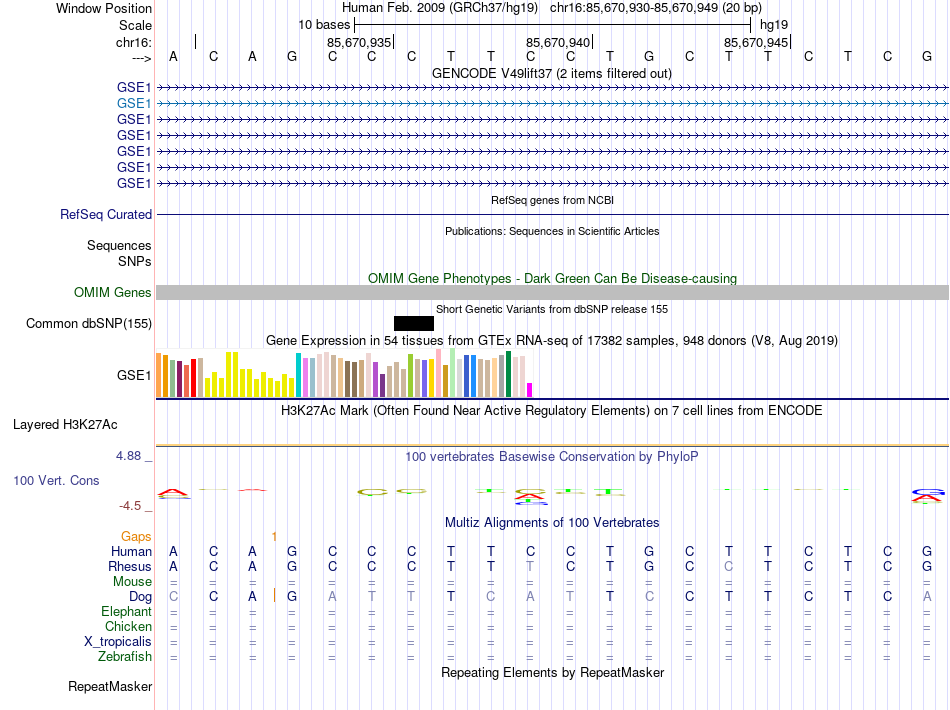Select the Chicken species label

(128, 626)
